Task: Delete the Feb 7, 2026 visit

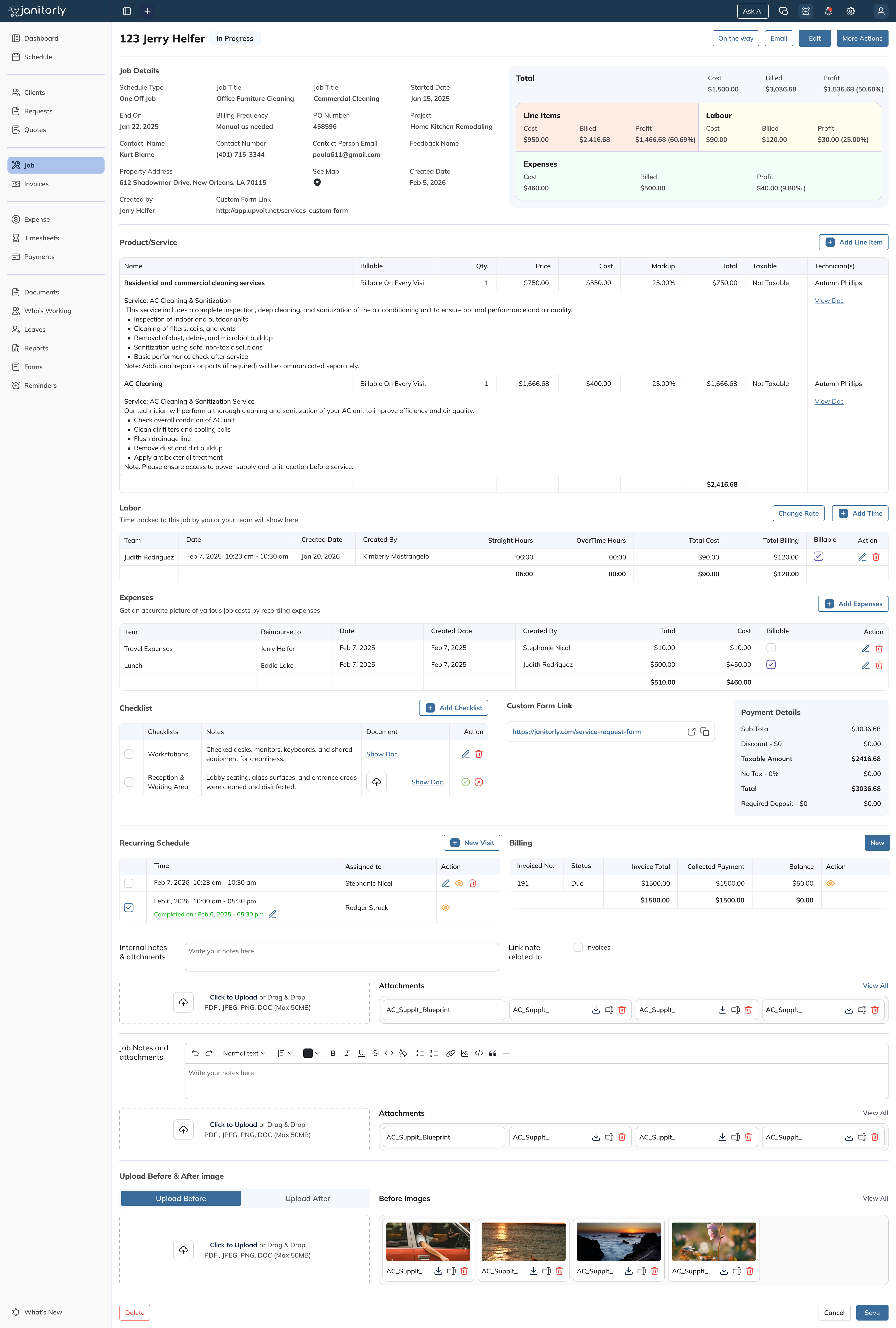Action: pyautogui.click(x=472, y=884)
